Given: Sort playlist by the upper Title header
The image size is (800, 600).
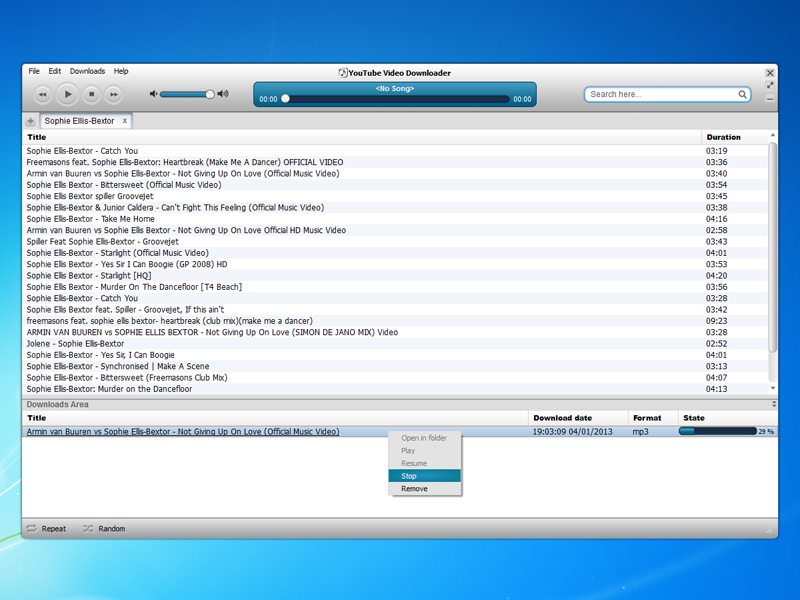Looking at the screenshot, I should pos(362,137).
